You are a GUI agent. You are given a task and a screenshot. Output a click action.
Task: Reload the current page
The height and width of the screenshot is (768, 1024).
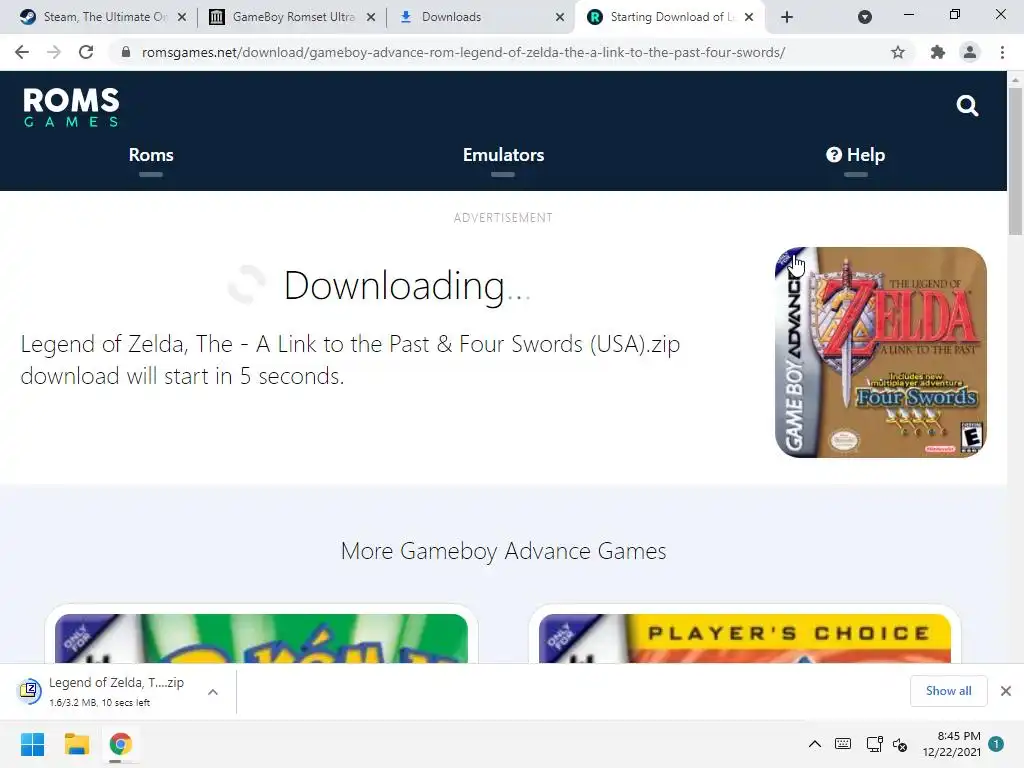(x=86, y=52)
